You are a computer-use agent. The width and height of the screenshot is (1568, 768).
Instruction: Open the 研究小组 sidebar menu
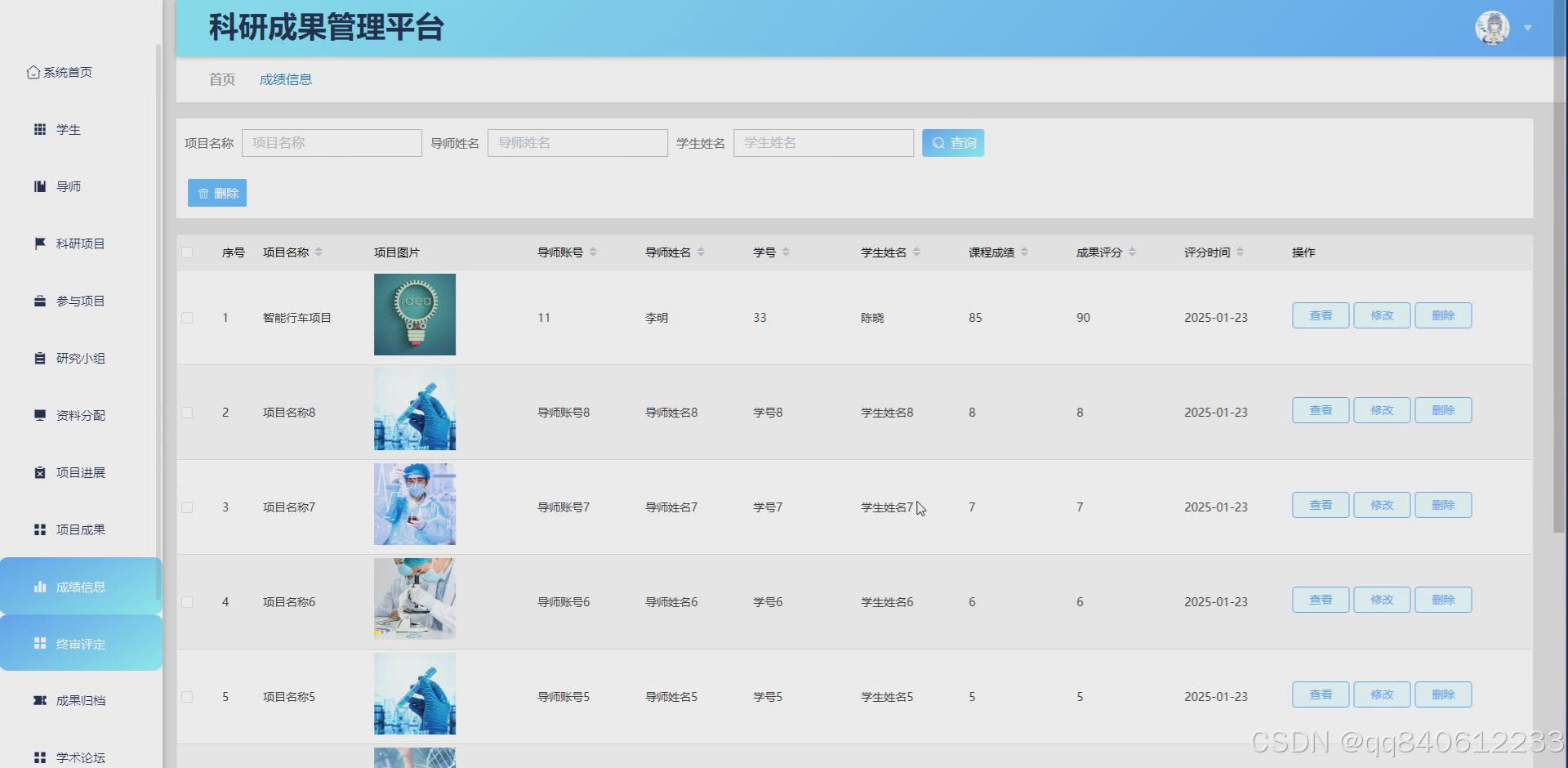click(x=80, y=358)
